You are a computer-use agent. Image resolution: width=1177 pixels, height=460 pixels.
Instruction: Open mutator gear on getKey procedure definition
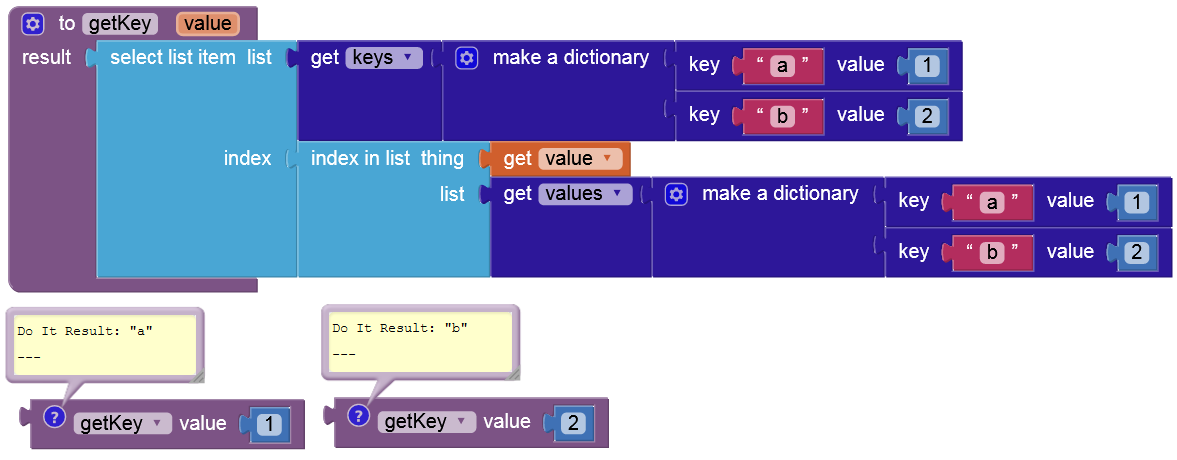point(33,24)
